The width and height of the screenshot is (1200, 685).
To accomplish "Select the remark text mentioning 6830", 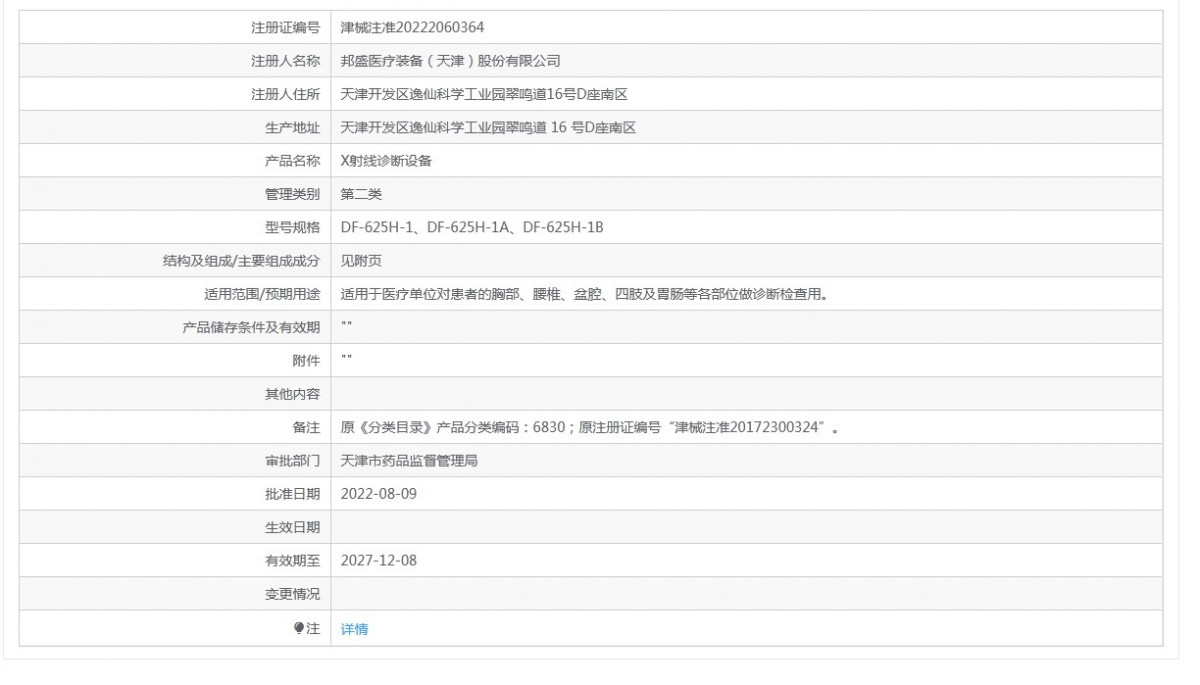I will 589,428.
